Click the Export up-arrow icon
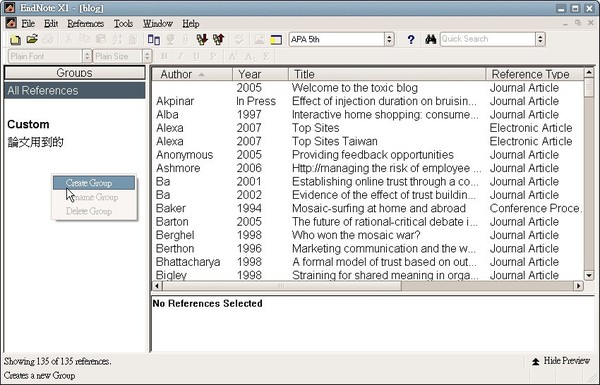Image resolution: width=600 pixels, height=385 pixels. coord(218,39)
